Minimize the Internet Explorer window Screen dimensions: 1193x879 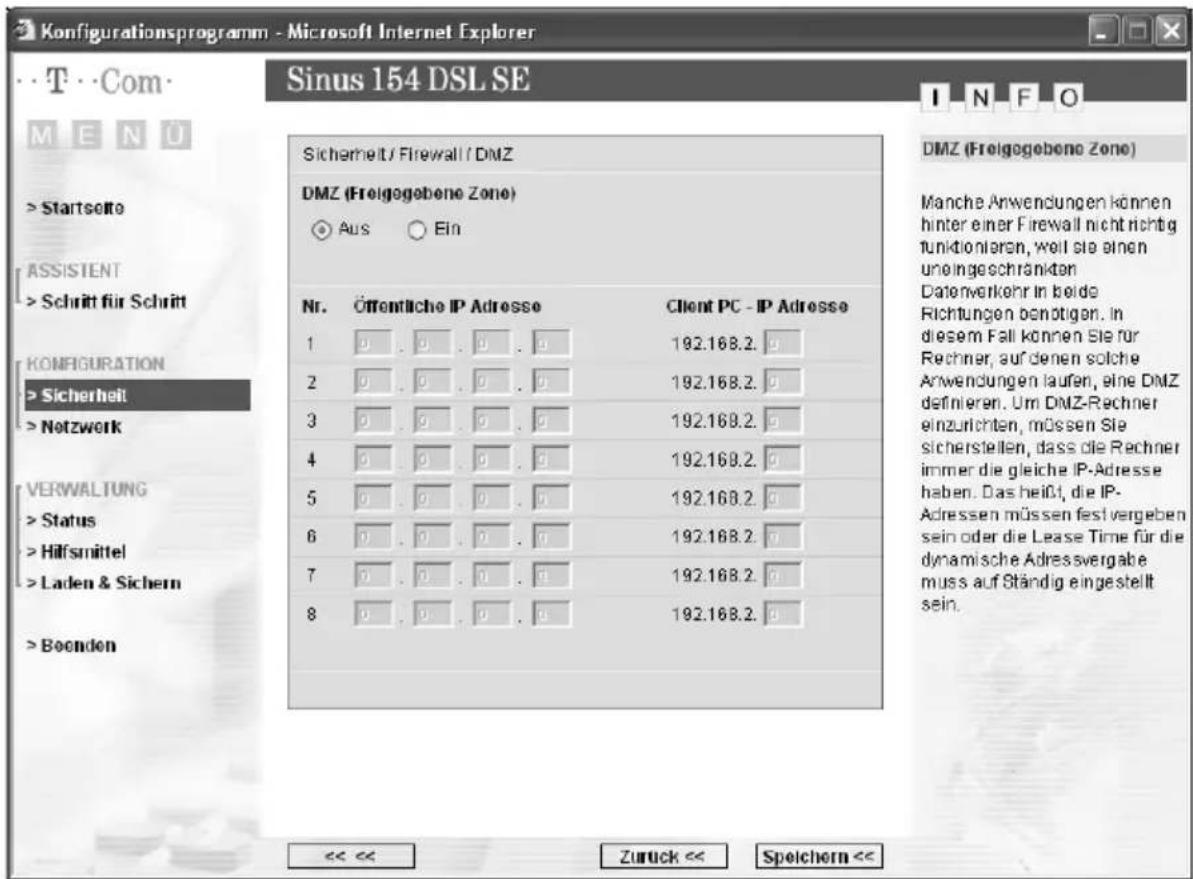tap(1102, 32)
